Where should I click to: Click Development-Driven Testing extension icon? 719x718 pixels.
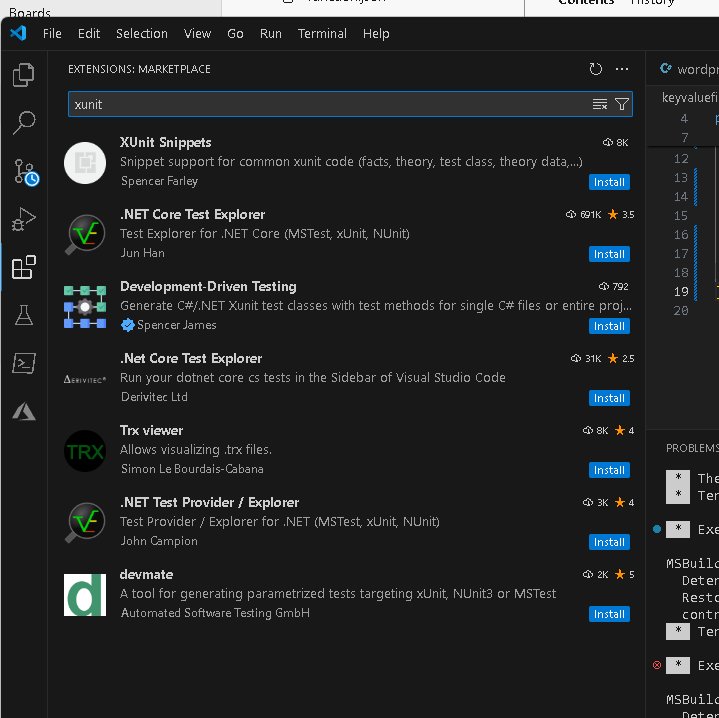(x=85, y=307)
